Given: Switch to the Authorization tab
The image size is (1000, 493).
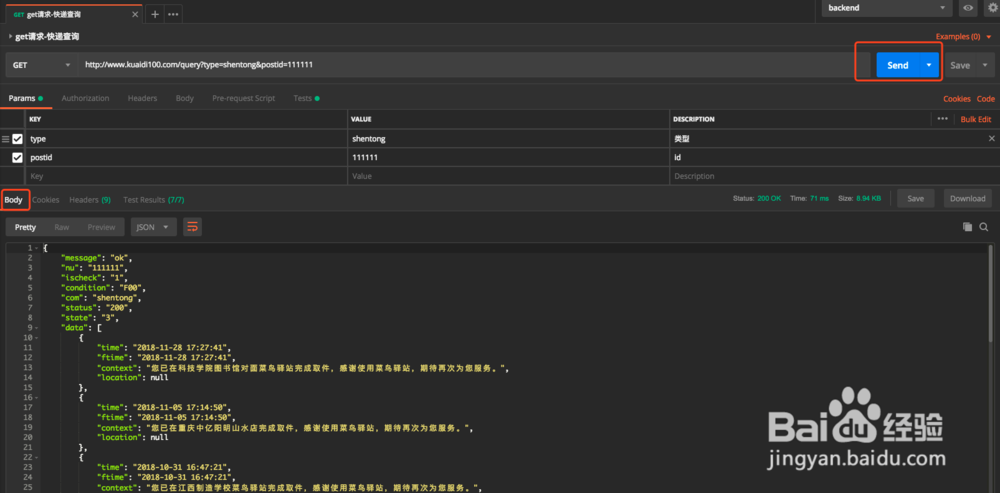Looking at the screenshot, I should point(85,98).
